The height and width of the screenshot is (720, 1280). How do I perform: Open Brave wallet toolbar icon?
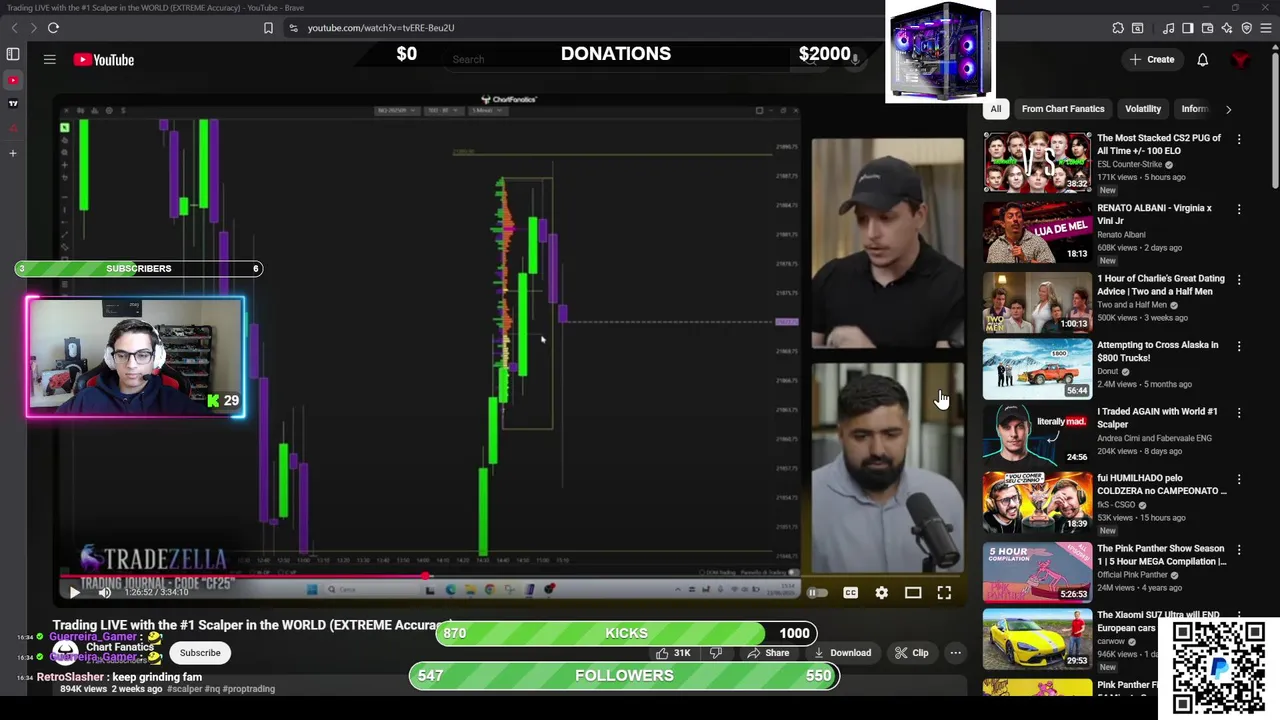[1208, 28]
